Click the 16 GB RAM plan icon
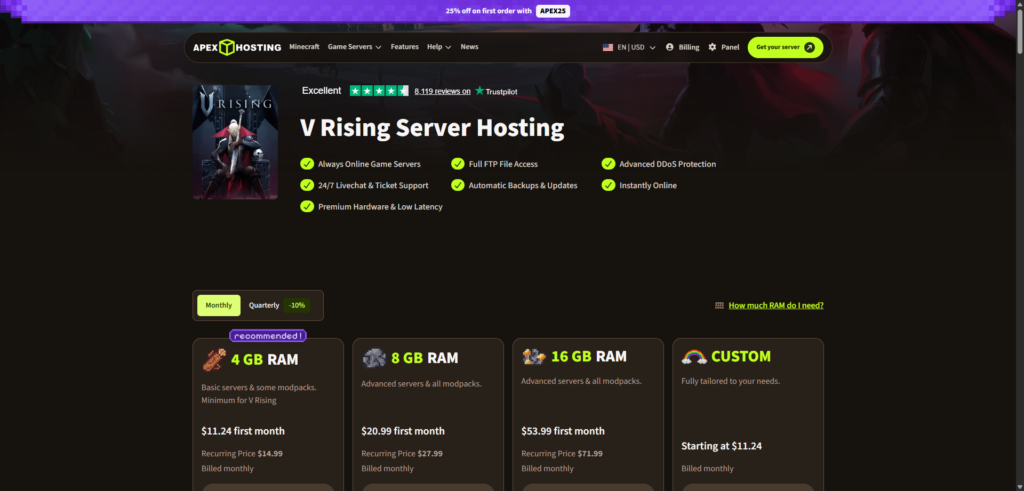This screenshot has width=1024, height=491. 534,356
